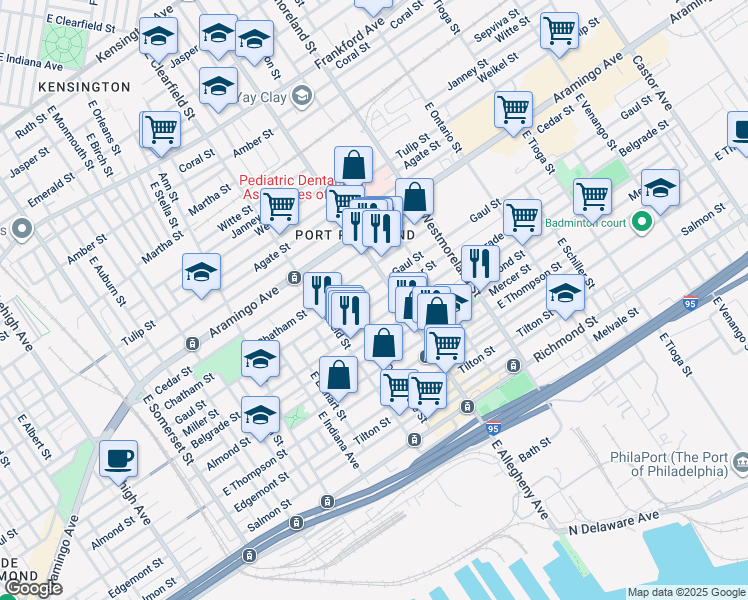The image size is (748, 600).
Task: Click the PhilaPort (The Port of Philadelphia) label
Action: (x=669, y=464)
